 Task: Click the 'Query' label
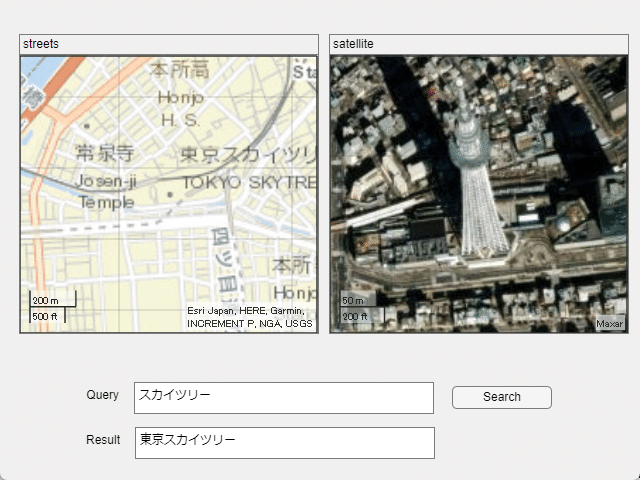click(x=102, y=395)
